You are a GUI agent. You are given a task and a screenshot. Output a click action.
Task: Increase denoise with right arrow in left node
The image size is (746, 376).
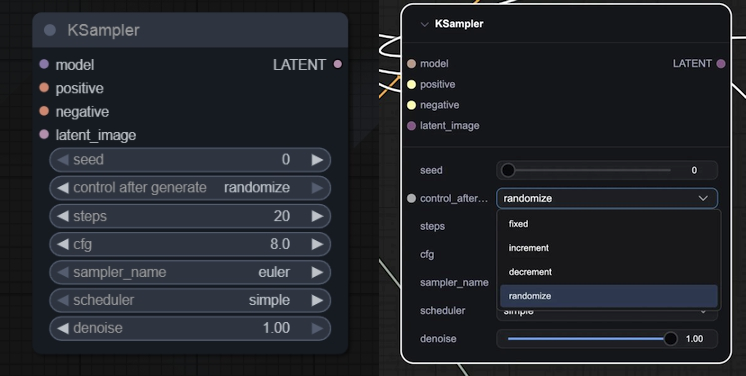click(317, 328)
